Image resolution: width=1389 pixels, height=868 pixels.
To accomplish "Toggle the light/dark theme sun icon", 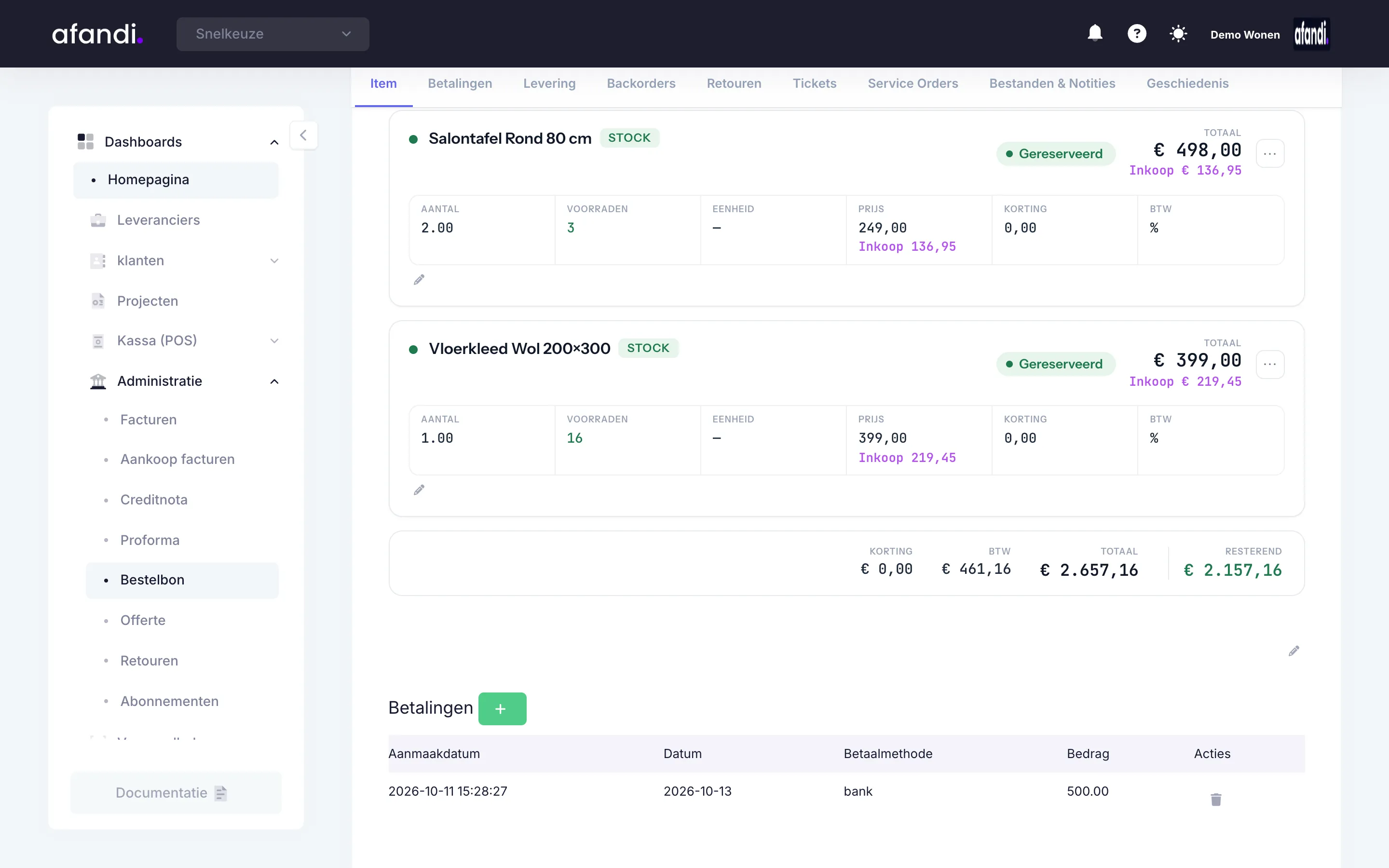I will [x=1178, y=33].
